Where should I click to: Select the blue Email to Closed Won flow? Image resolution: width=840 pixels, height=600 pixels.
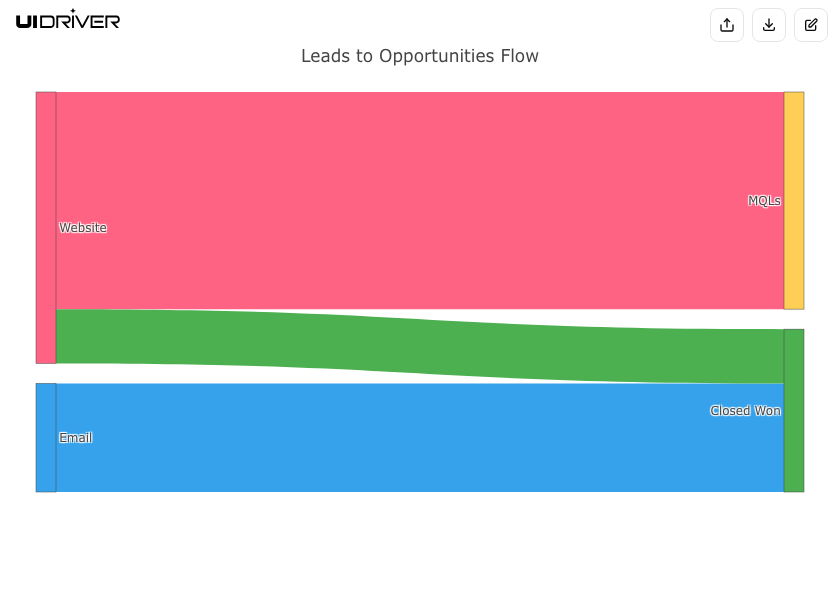(x=420, y=438)
